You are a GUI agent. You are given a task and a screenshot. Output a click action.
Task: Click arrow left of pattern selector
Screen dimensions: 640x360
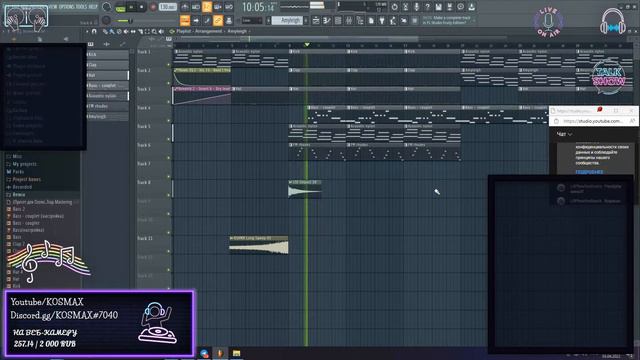[x=268, y=20]
